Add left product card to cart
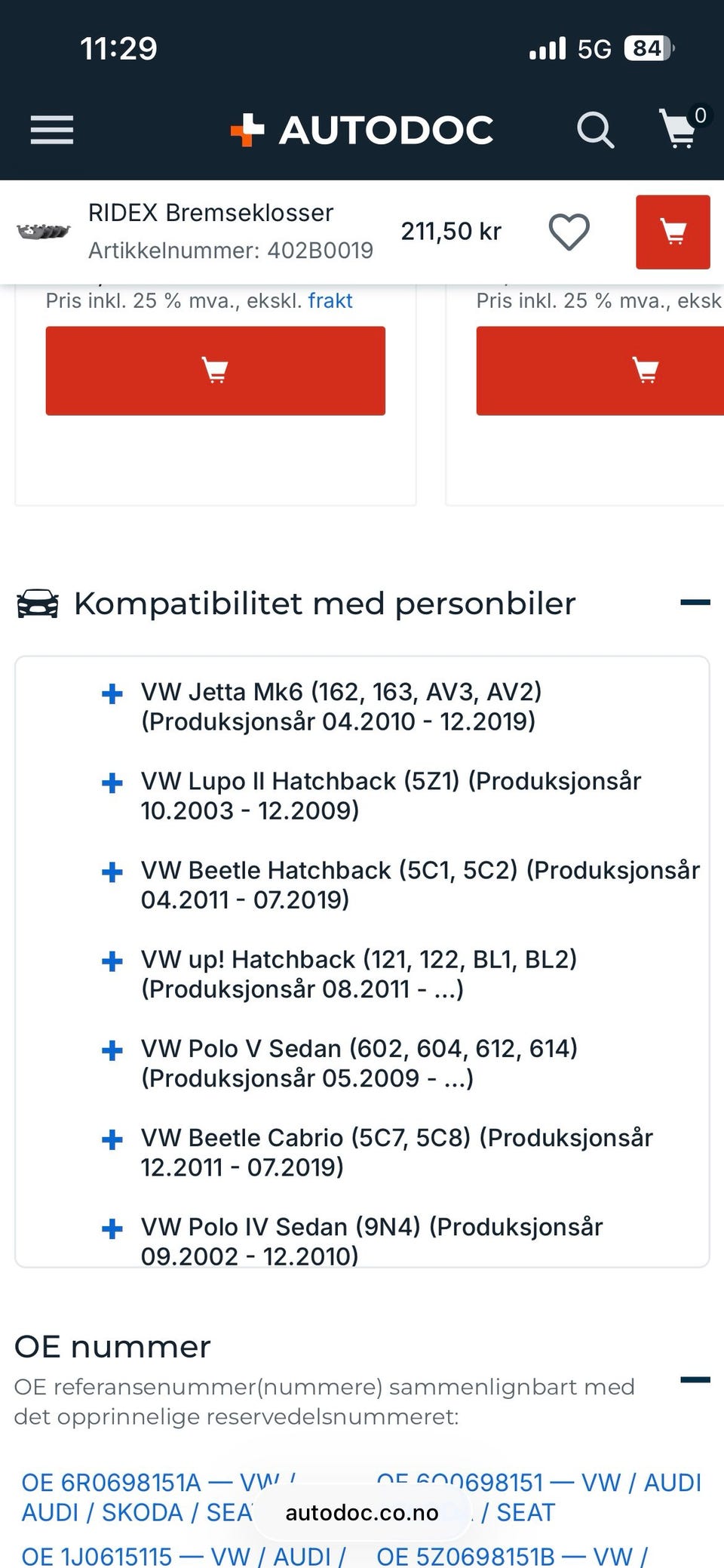The height and width of the screenshot is (1568, 724). click(215, 370)
